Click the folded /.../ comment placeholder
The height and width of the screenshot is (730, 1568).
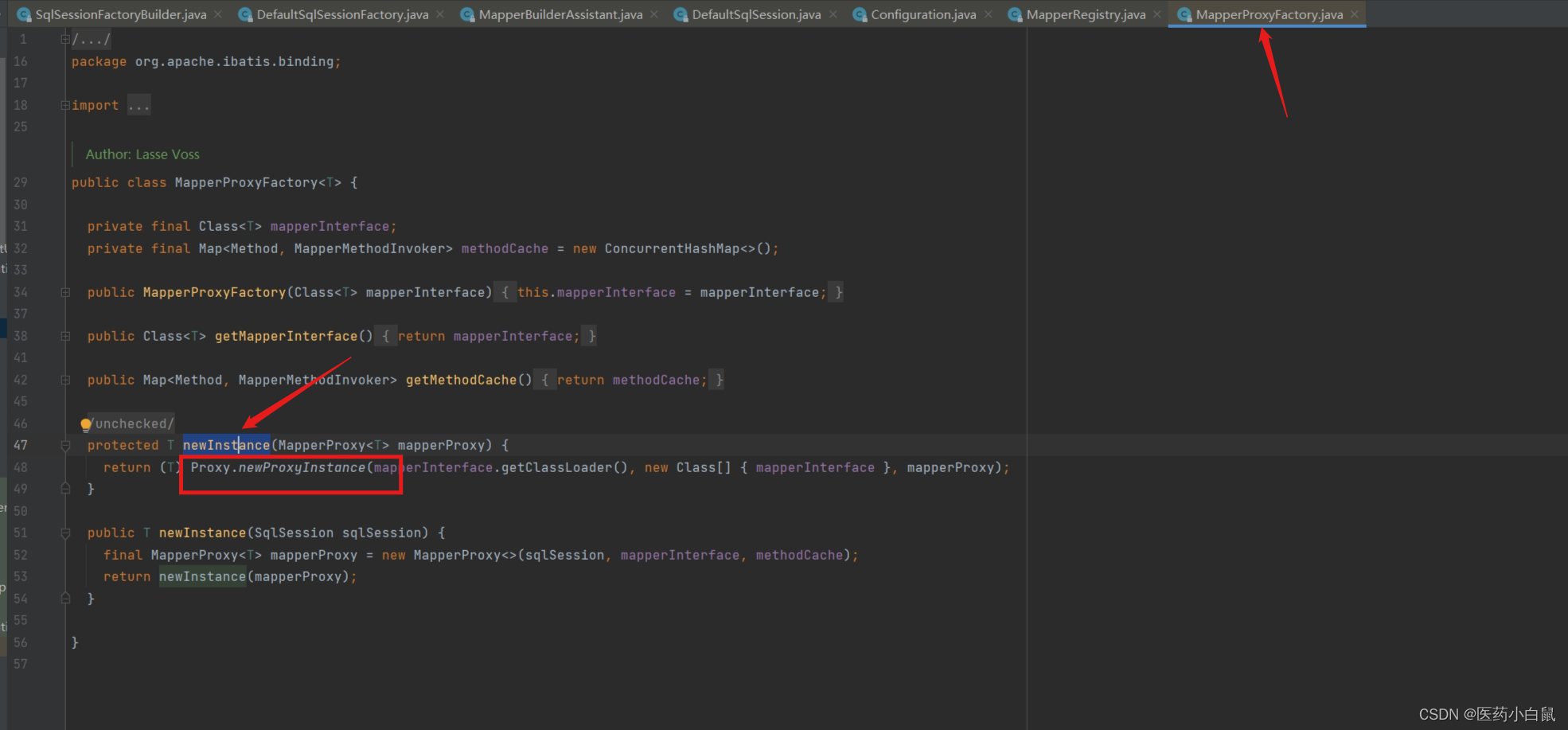[92, 39]
